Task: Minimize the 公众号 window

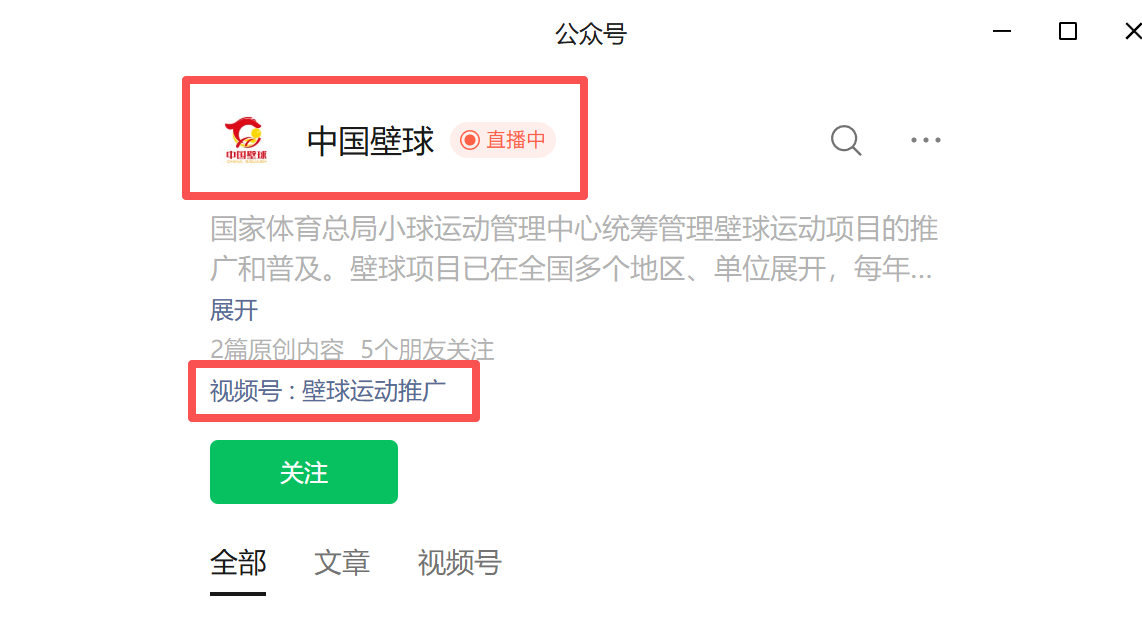Action: [1002, 31]
